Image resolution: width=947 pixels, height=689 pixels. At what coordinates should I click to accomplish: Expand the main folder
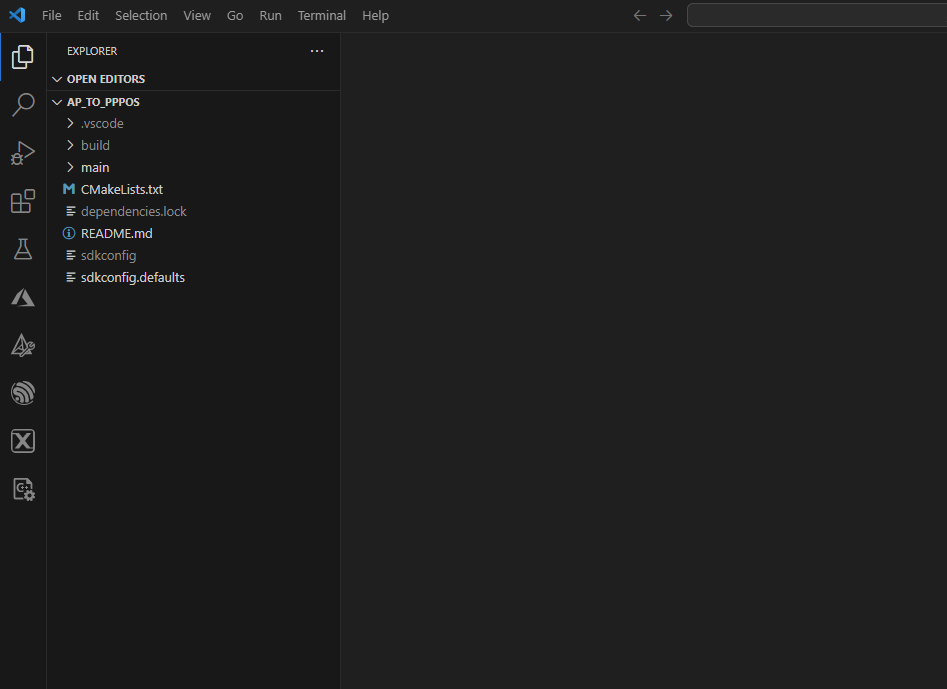[70, 167]
